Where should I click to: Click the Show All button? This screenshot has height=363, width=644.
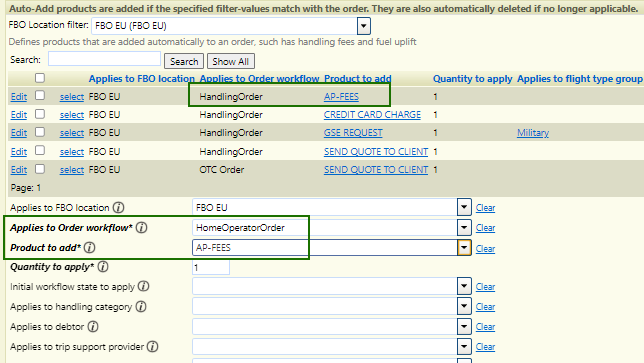(x=231, y=62)
